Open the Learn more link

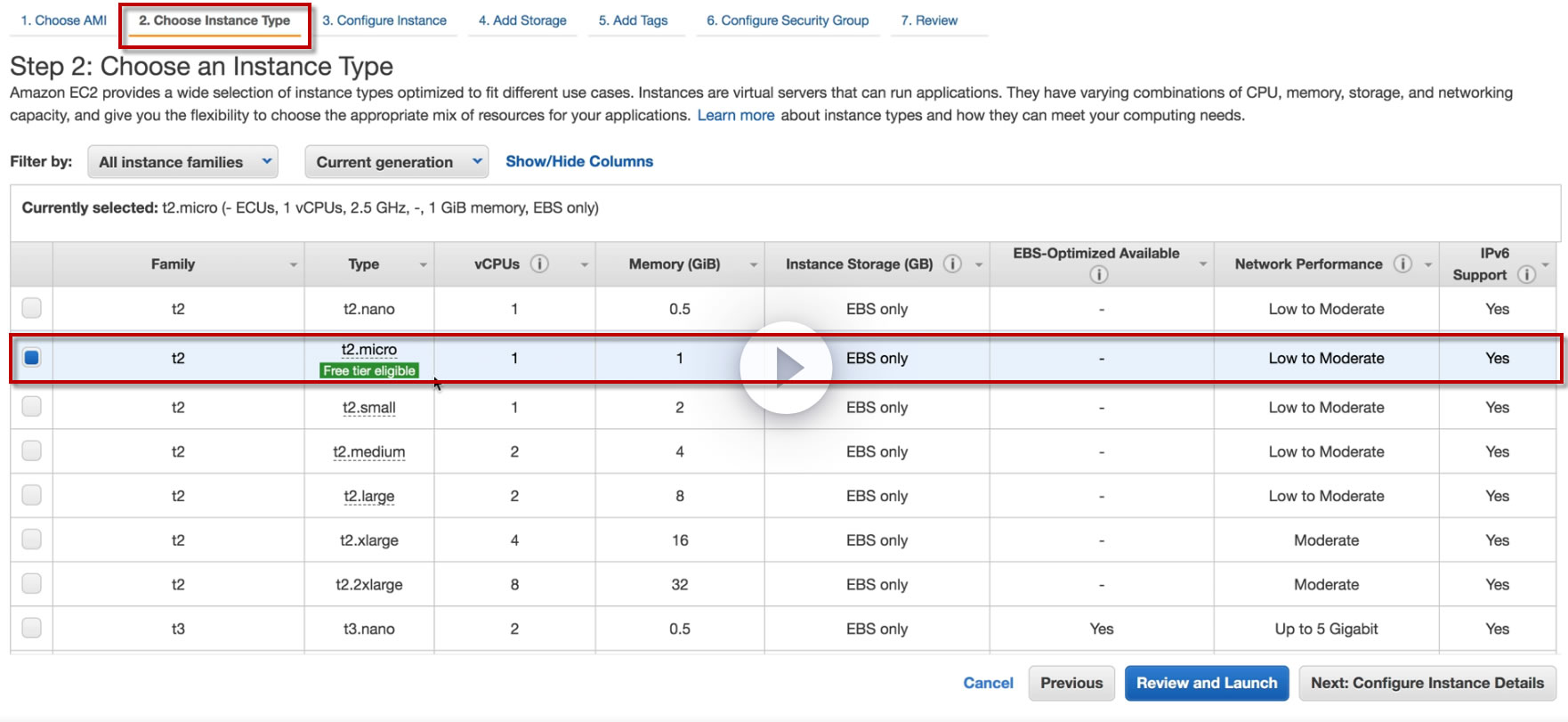click(x=735, y=116)
